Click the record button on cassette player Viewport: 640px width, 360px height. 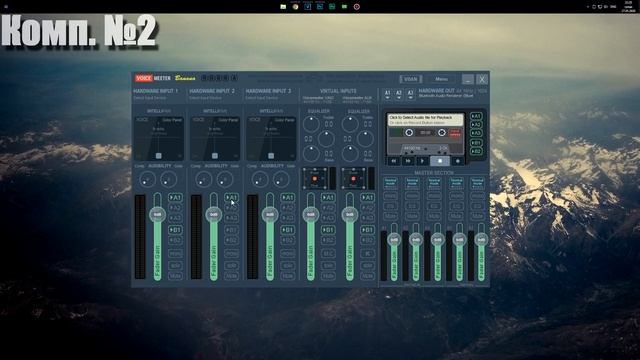point(458,161)
